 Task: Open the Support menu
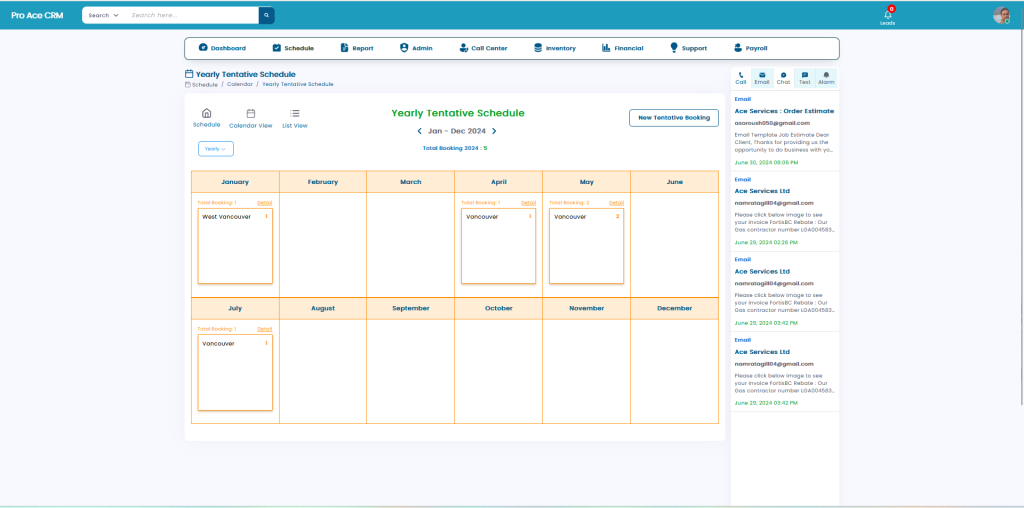[688, 48]
